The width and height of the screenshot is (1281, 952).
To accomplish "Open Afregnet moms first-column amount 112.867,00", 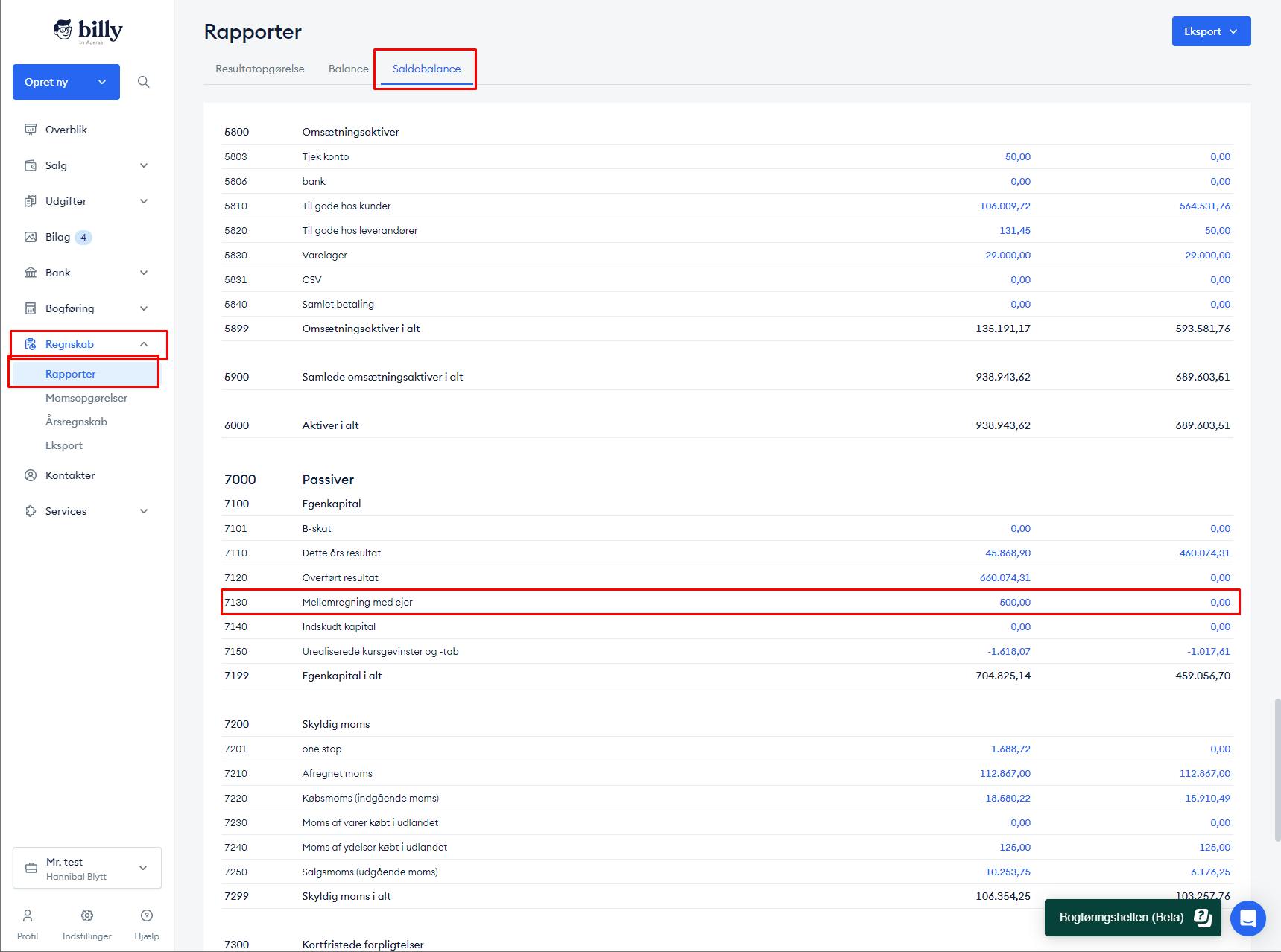I will (x=1005, y=773).
